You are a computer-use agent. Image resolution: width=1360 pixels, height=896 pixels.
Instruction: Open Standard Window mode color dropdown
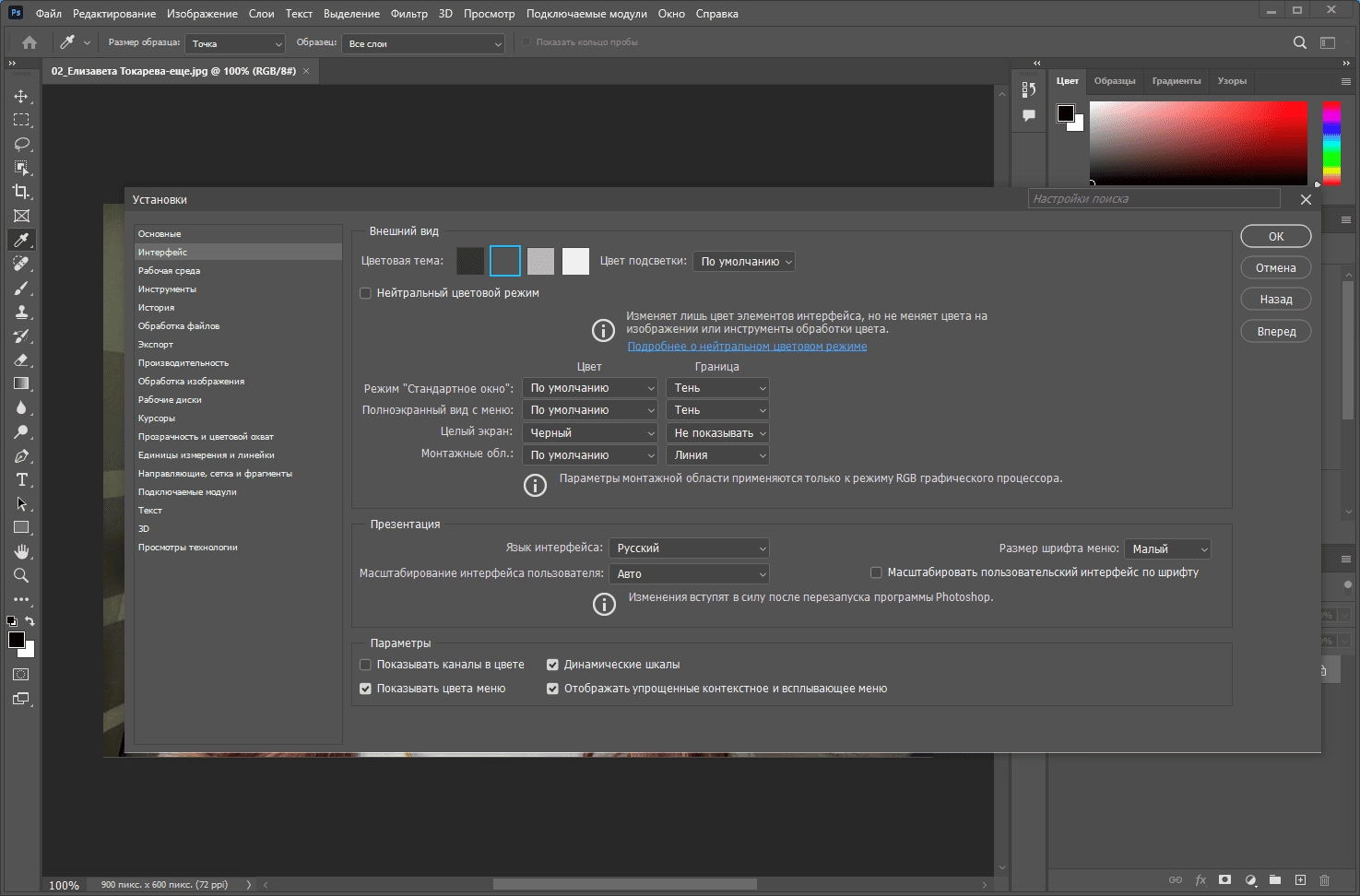click(590, 388)
